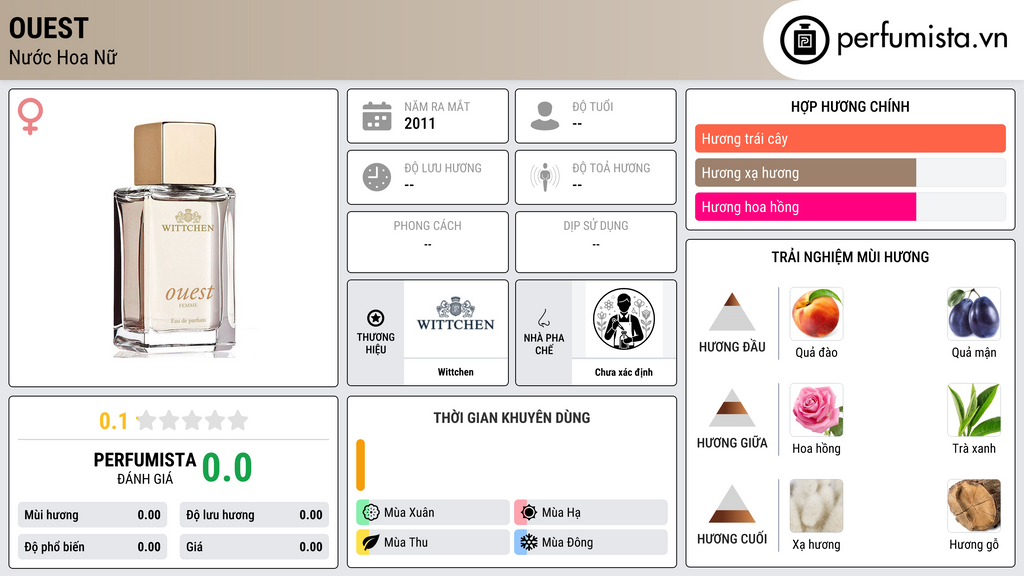Click the Nước Hoa Nữ subtitle
Screen dimensions: 1024x576
tap(63, 57)
